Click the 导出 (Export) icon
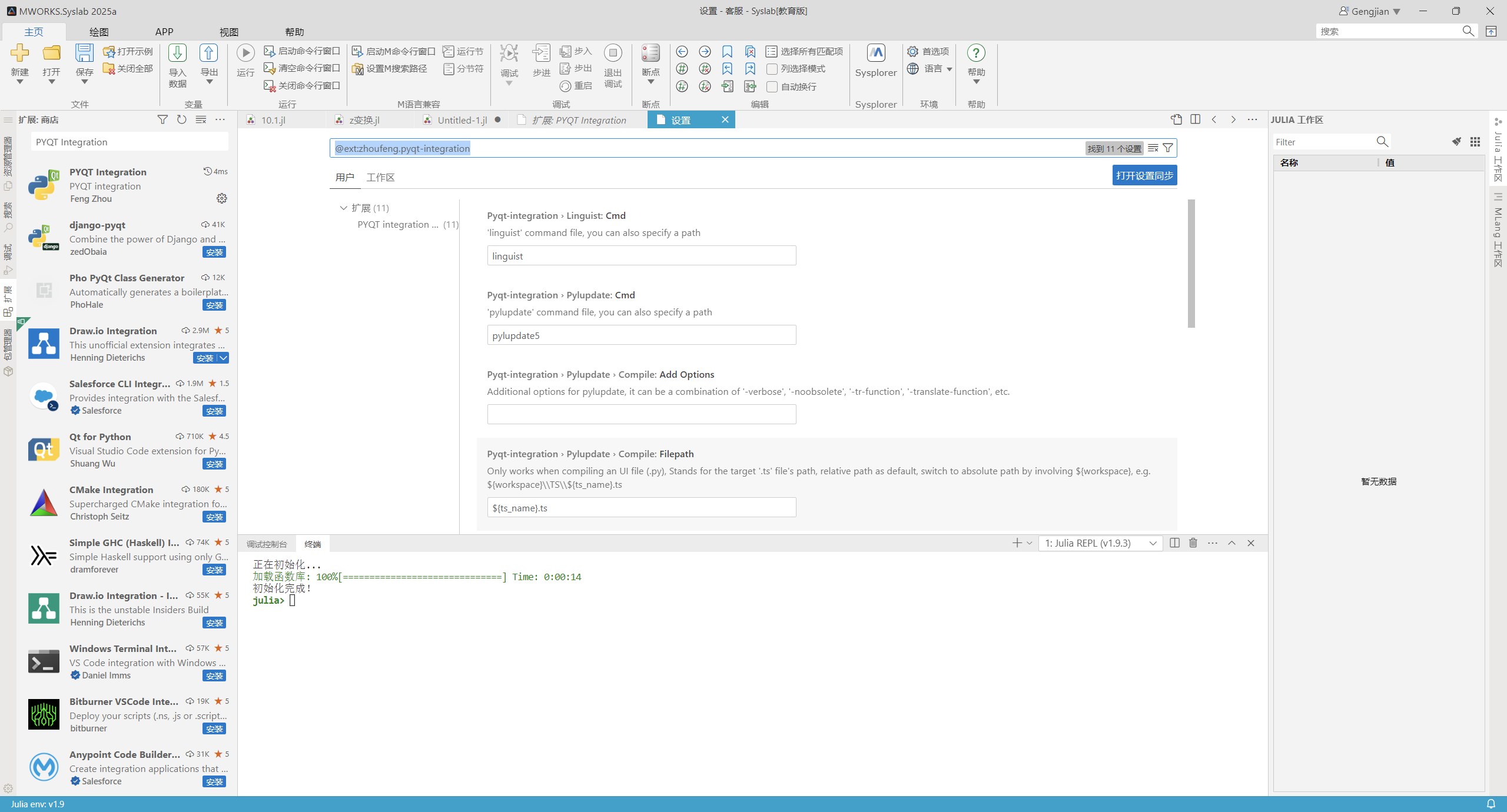 click(209, 53)
